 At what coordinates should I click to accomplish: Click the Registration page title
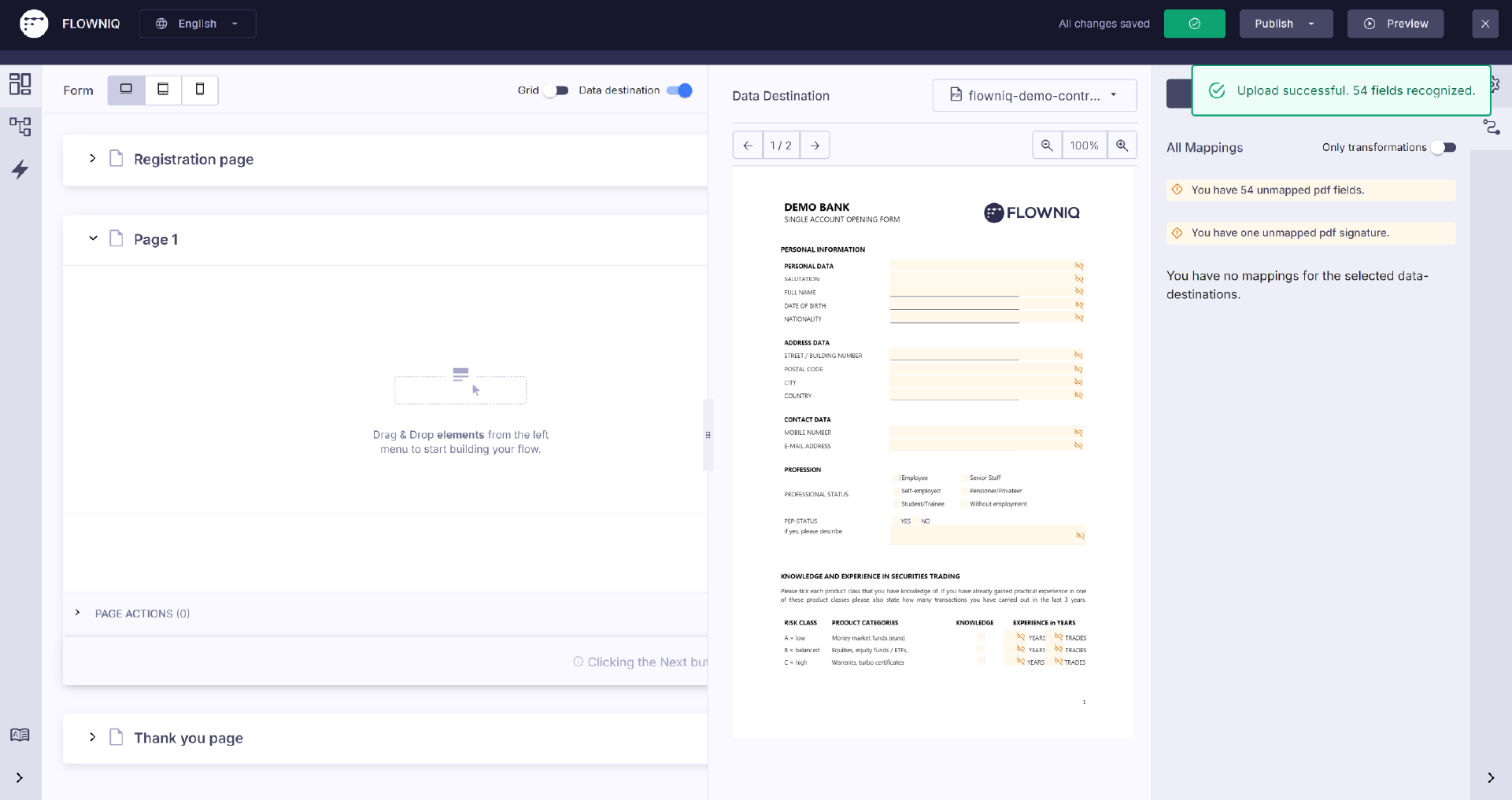click(194, 159)
